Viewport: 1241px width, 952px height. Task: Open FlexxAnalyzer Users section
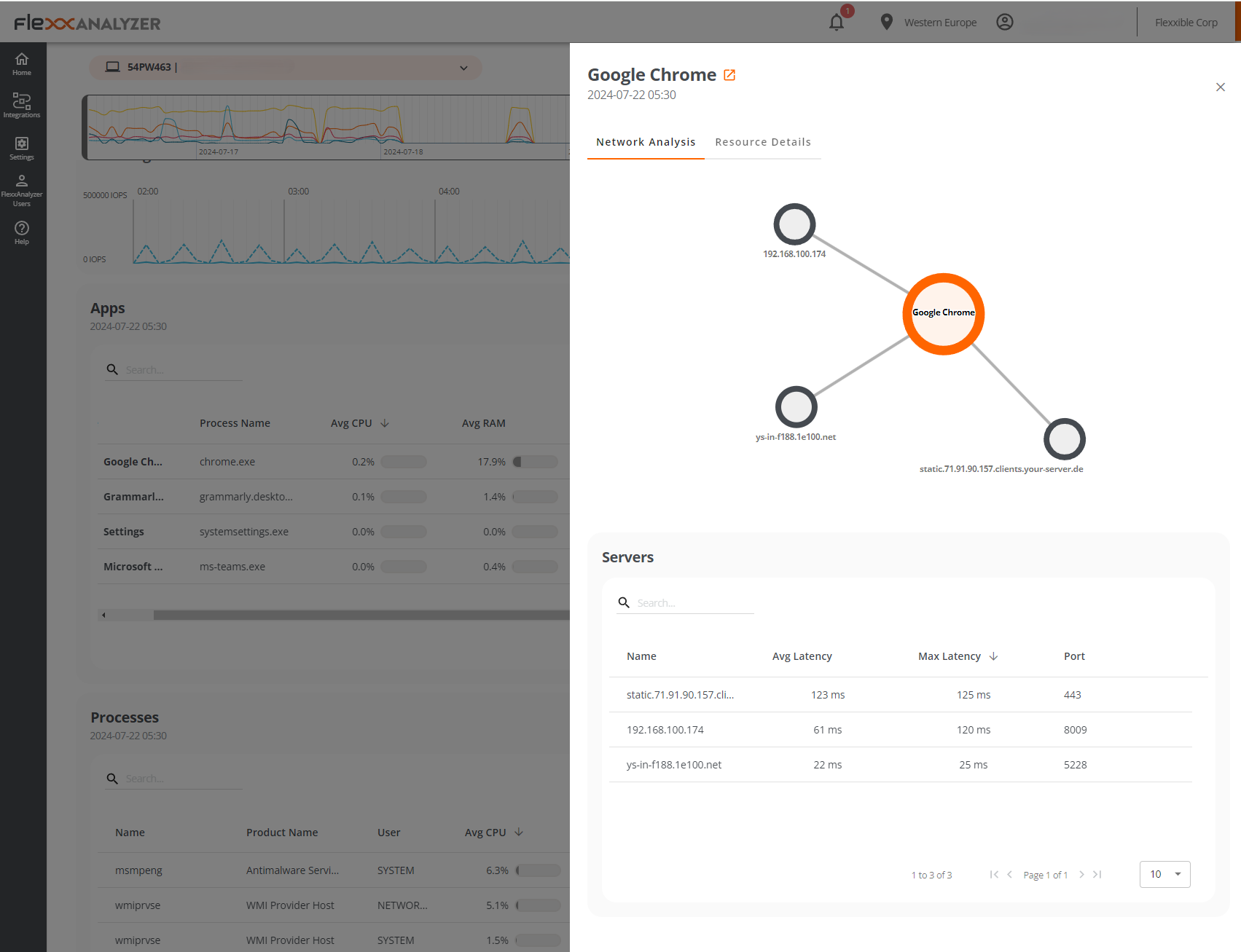[22, 189]
